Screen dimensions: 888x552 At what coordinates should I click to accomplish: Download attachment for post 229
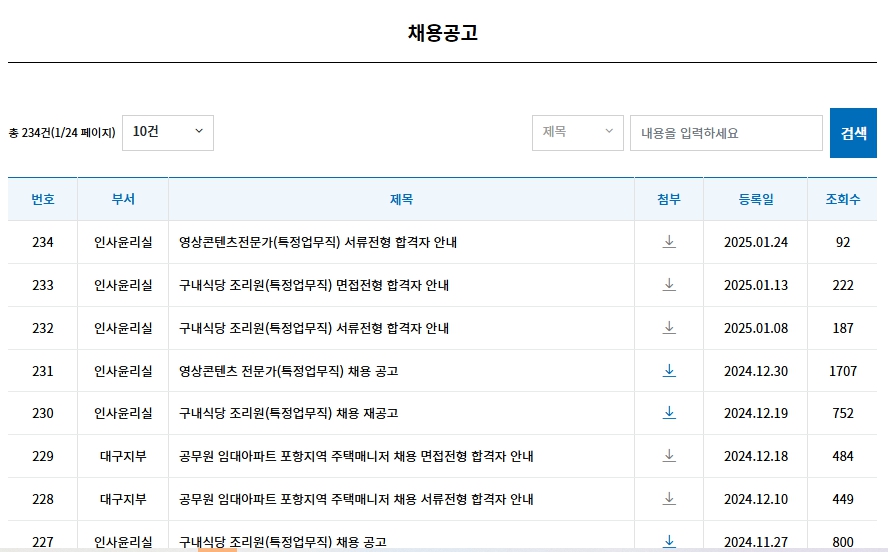tap(669, 456)
